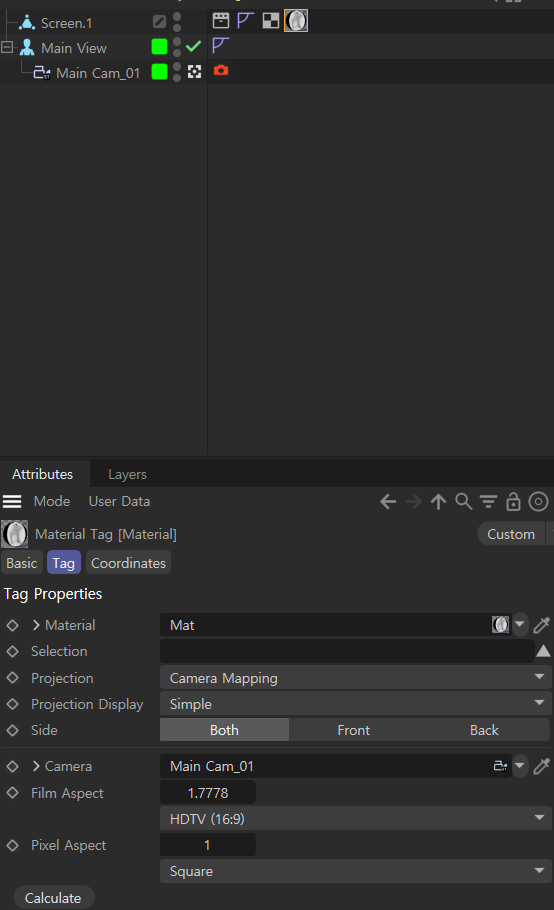This screenshot has height=910, width=554.
Task: Open the Basic tab
Action: (22, 563)
